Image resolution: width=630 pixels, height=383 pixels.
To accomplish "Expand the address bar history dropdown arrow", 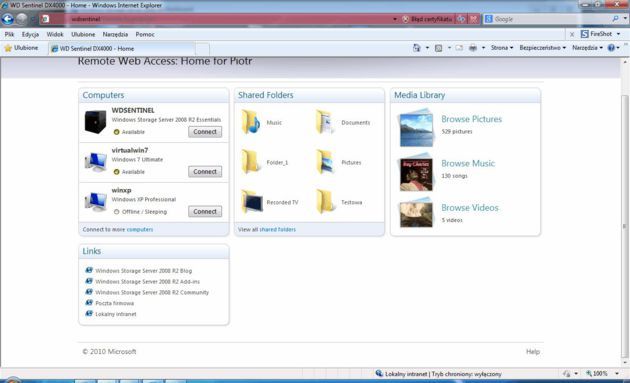I will [x=395, y=19].
